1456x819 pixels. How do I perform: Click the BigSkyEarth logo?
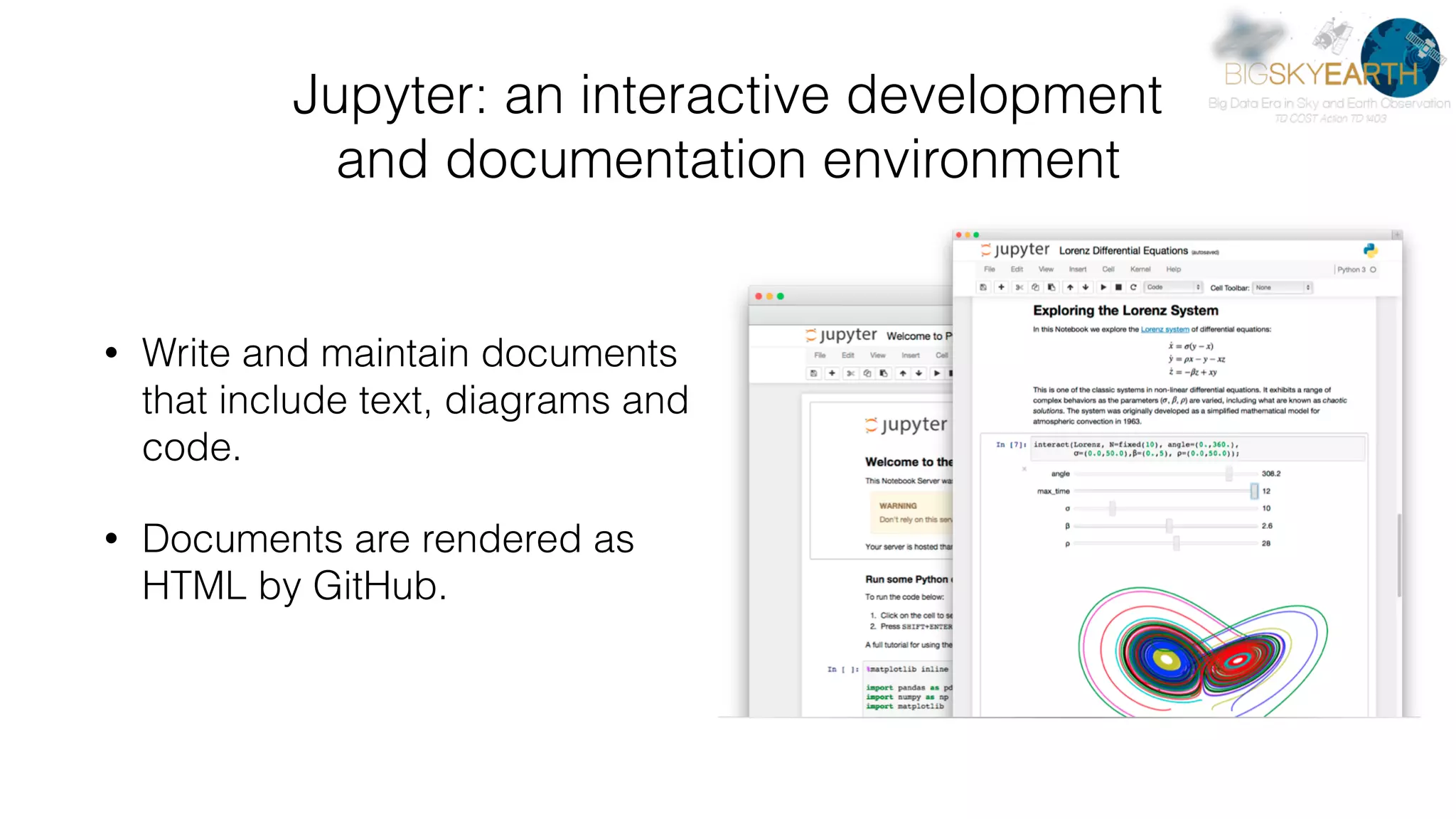[1328, 68]
